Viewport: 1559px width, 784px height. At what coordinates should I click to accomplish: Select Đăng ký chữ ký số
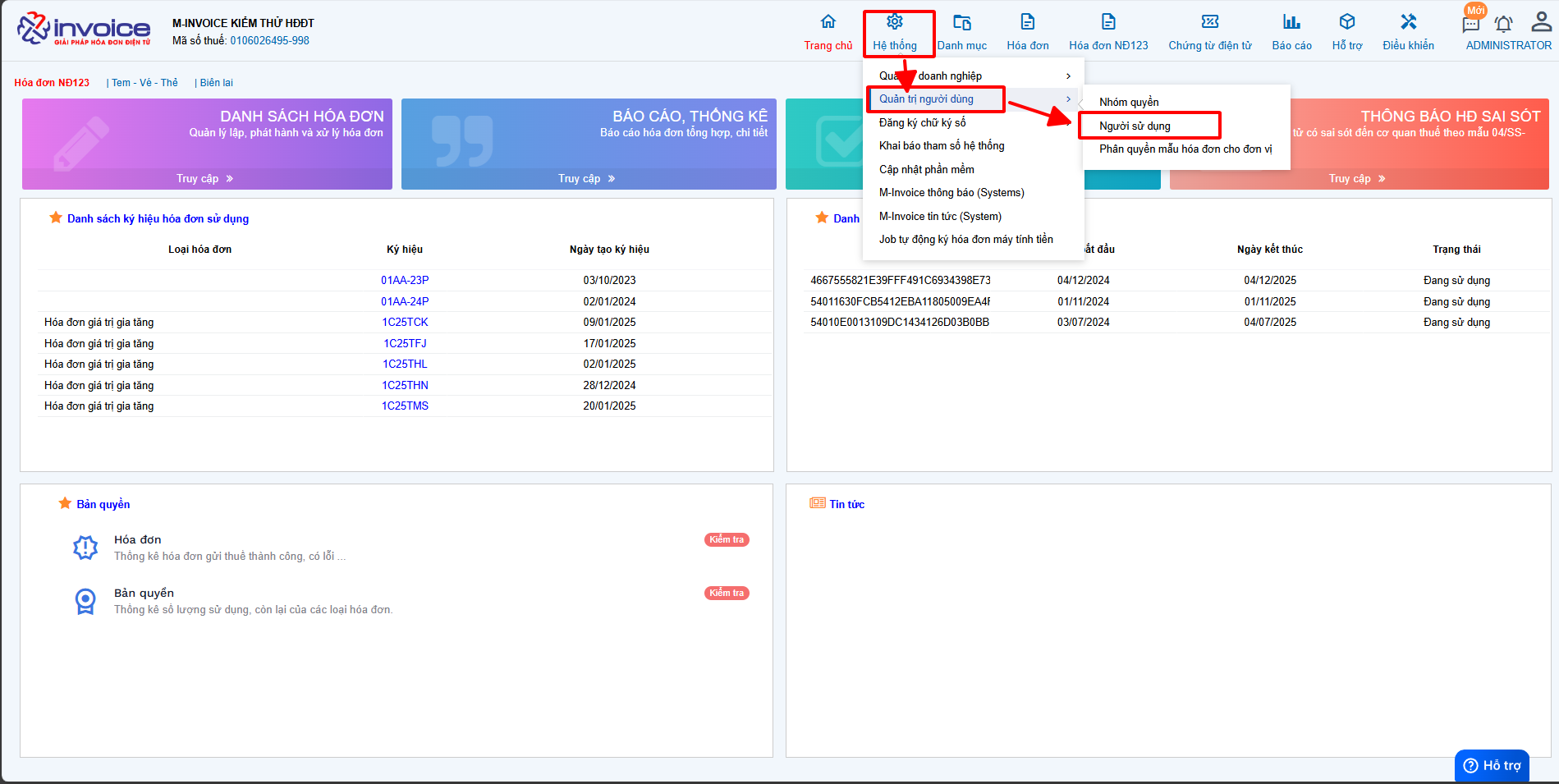click(x=922, y=122)
